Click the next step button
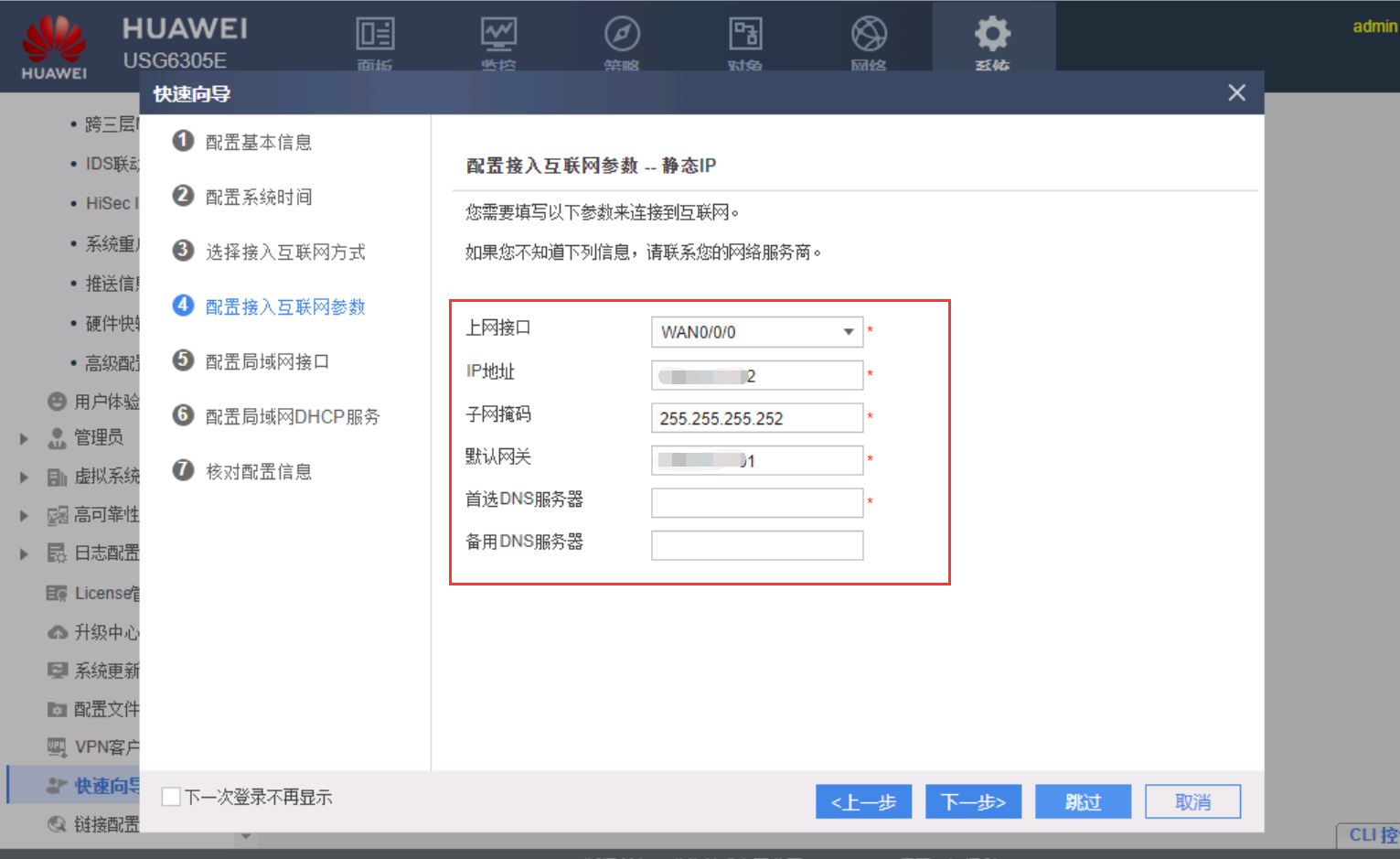The width and height of the screenshot is (1400, 859). pyautogui.click(x=973, y=802)
